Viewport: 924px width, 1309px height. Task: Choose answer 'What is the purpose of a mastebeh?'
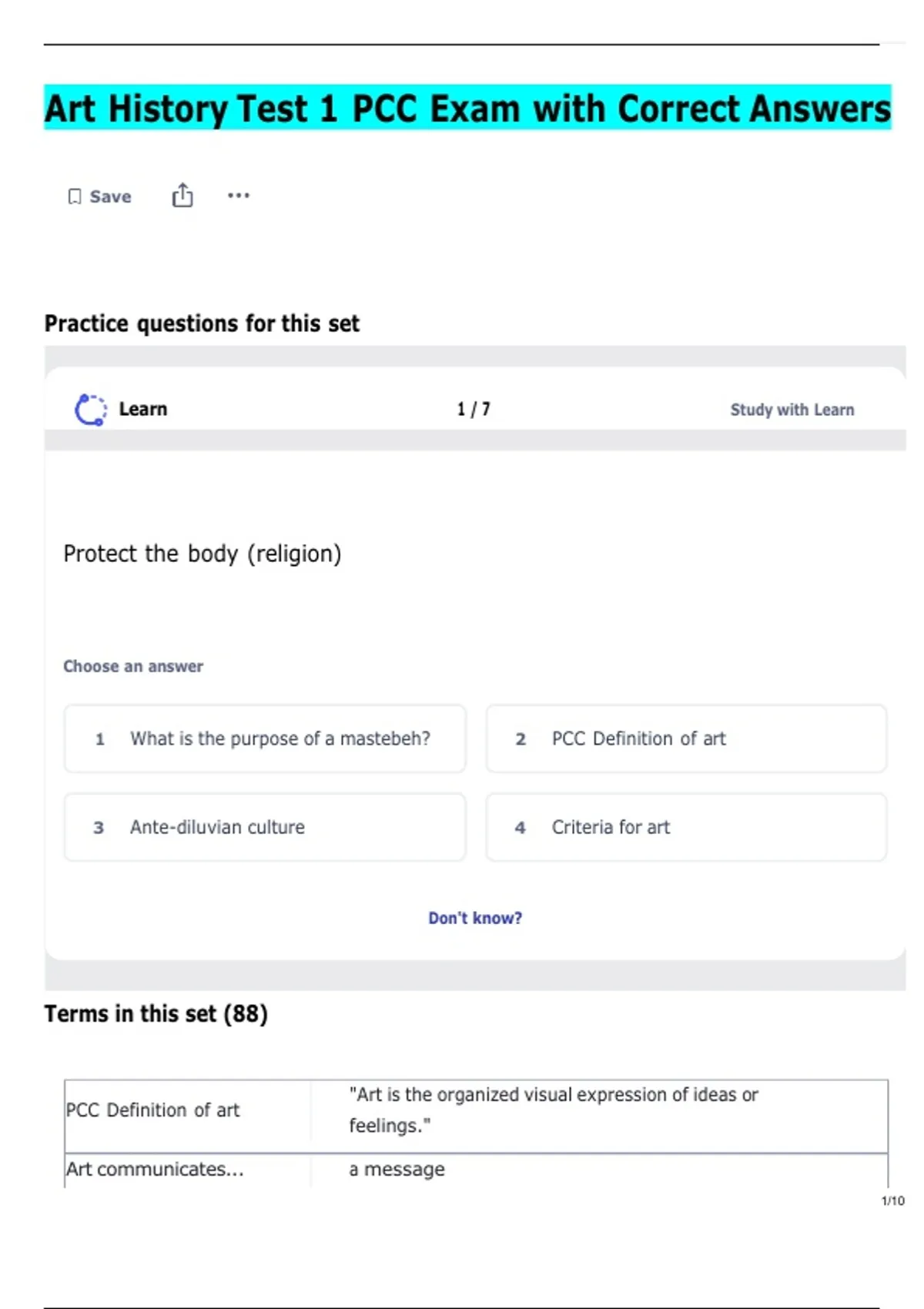click(265, 739)
